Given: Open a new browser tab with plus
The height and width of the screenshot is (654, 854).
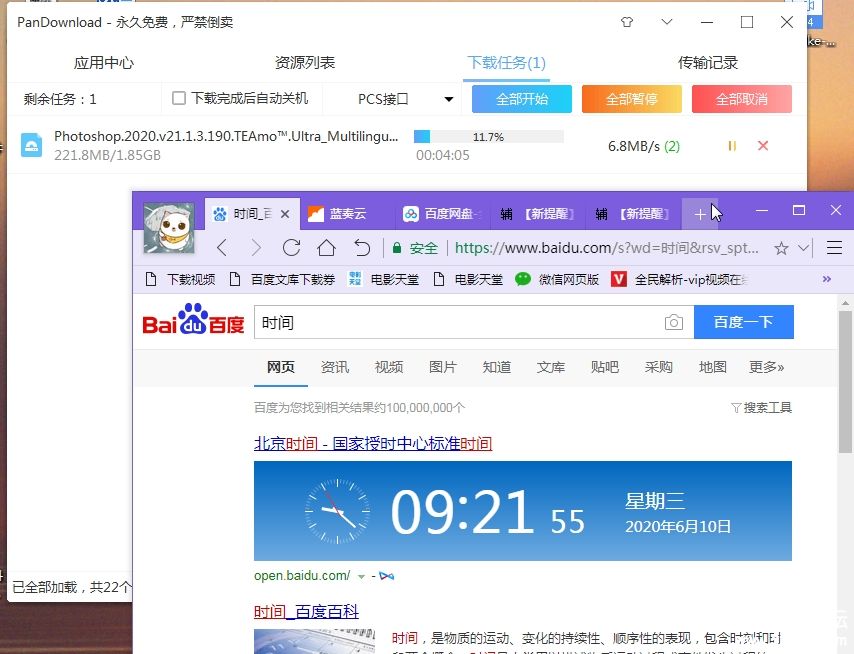Looking at the screenshot, I should click(x=700, y=214).
